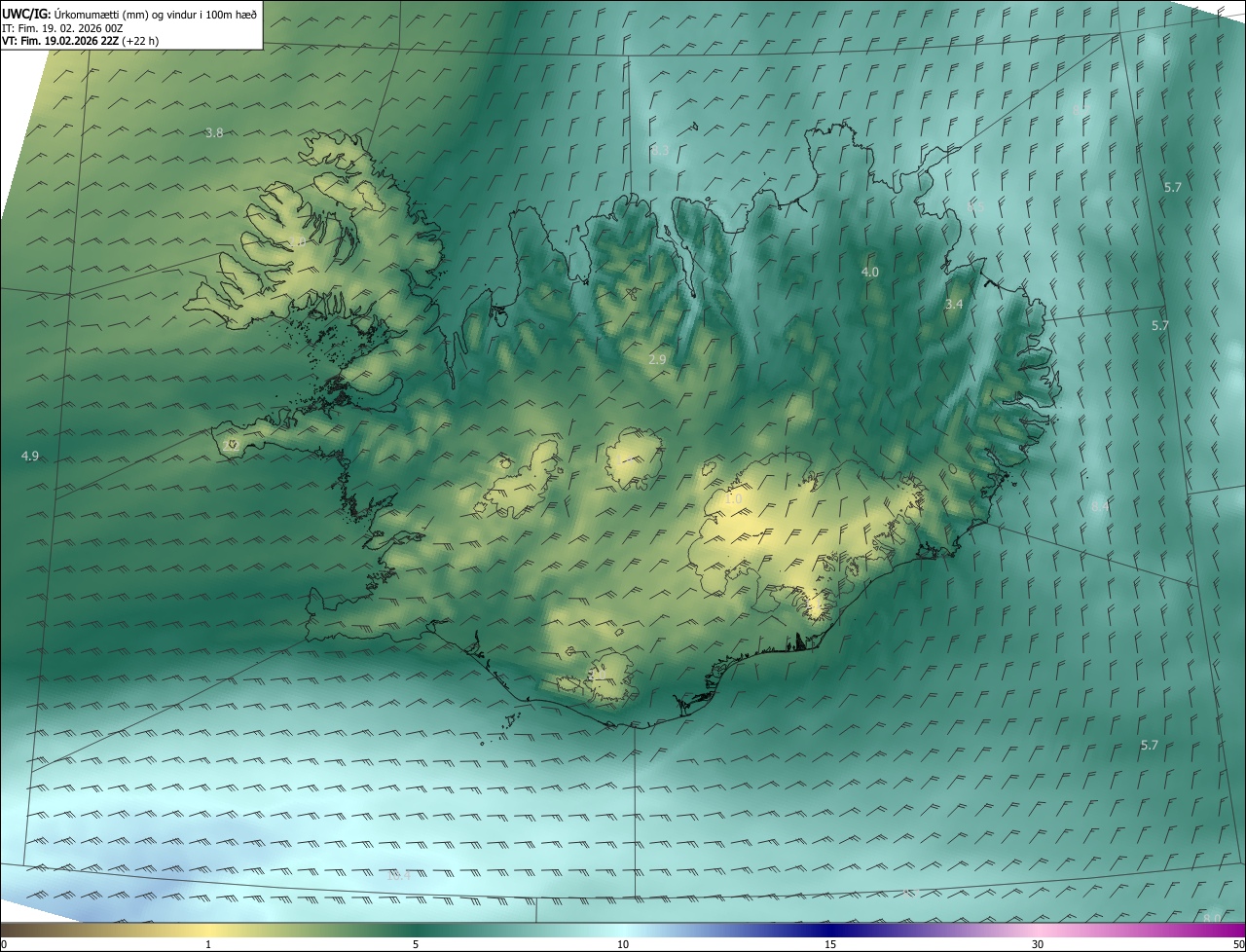The width and height of the screenshot is (1246, 952).
Task: Select the 8.3 value label on the map
Action: pyautogui.click(x=660, y=150)
